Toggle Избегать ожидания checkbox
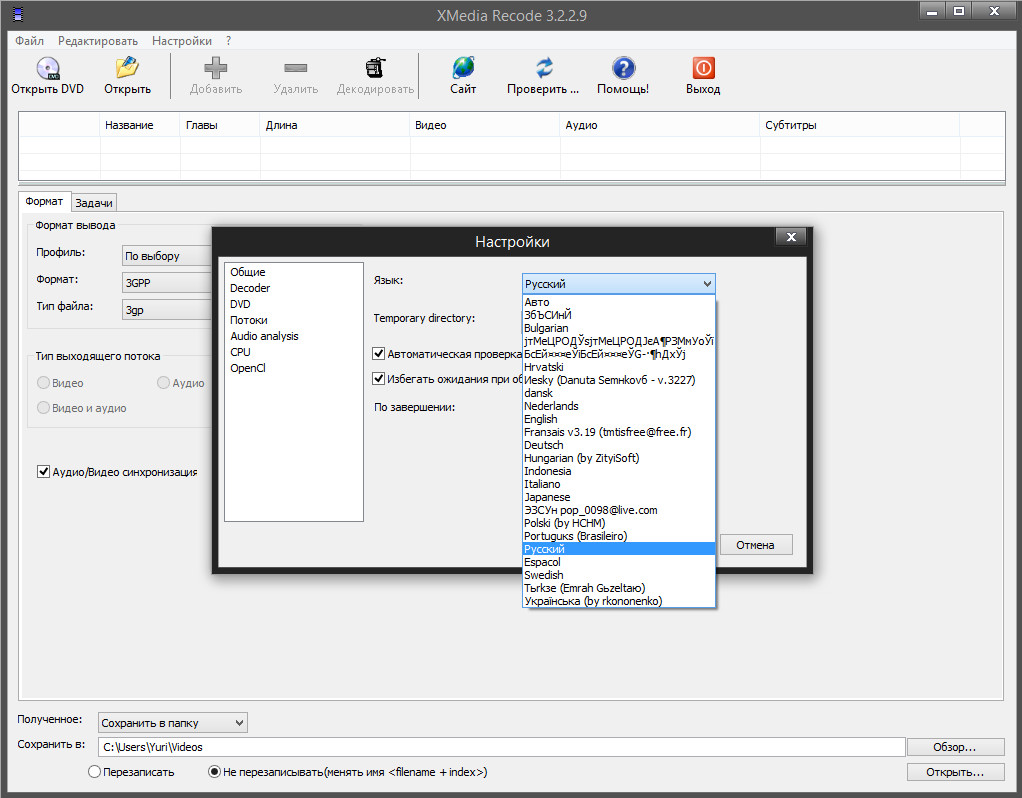The width and height of the screenshot is (1022, 798). tap(378, 378)
